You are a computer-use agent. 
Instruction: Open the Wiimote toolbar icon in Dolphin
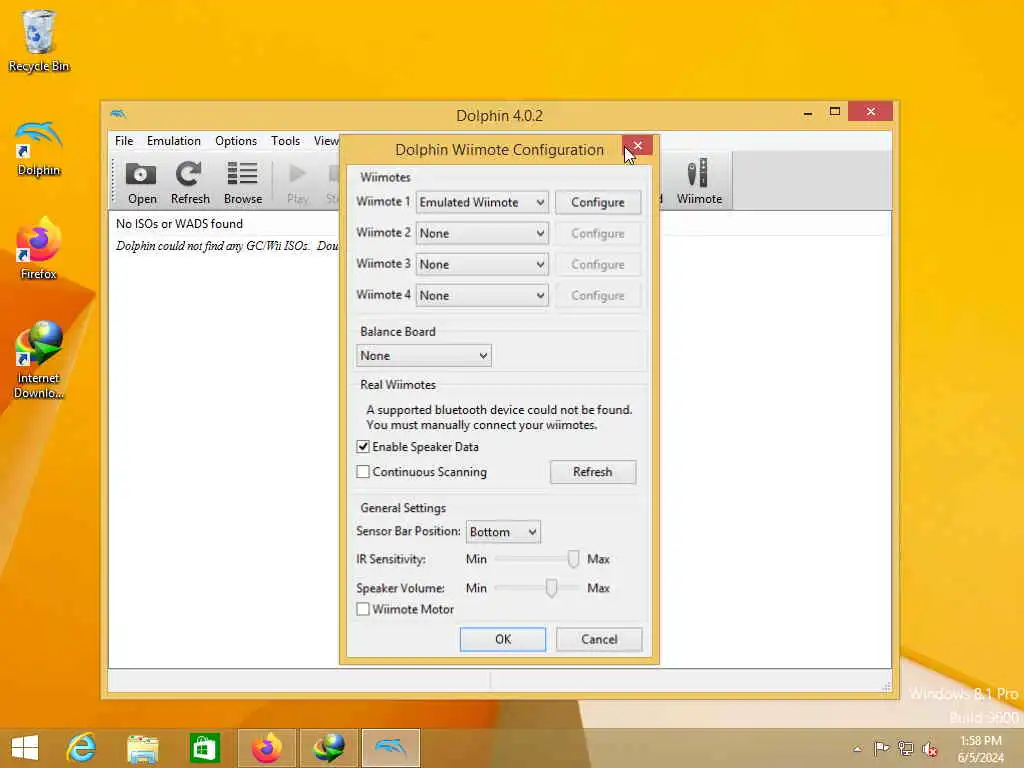pyautogui.click(x=698, y=180)
